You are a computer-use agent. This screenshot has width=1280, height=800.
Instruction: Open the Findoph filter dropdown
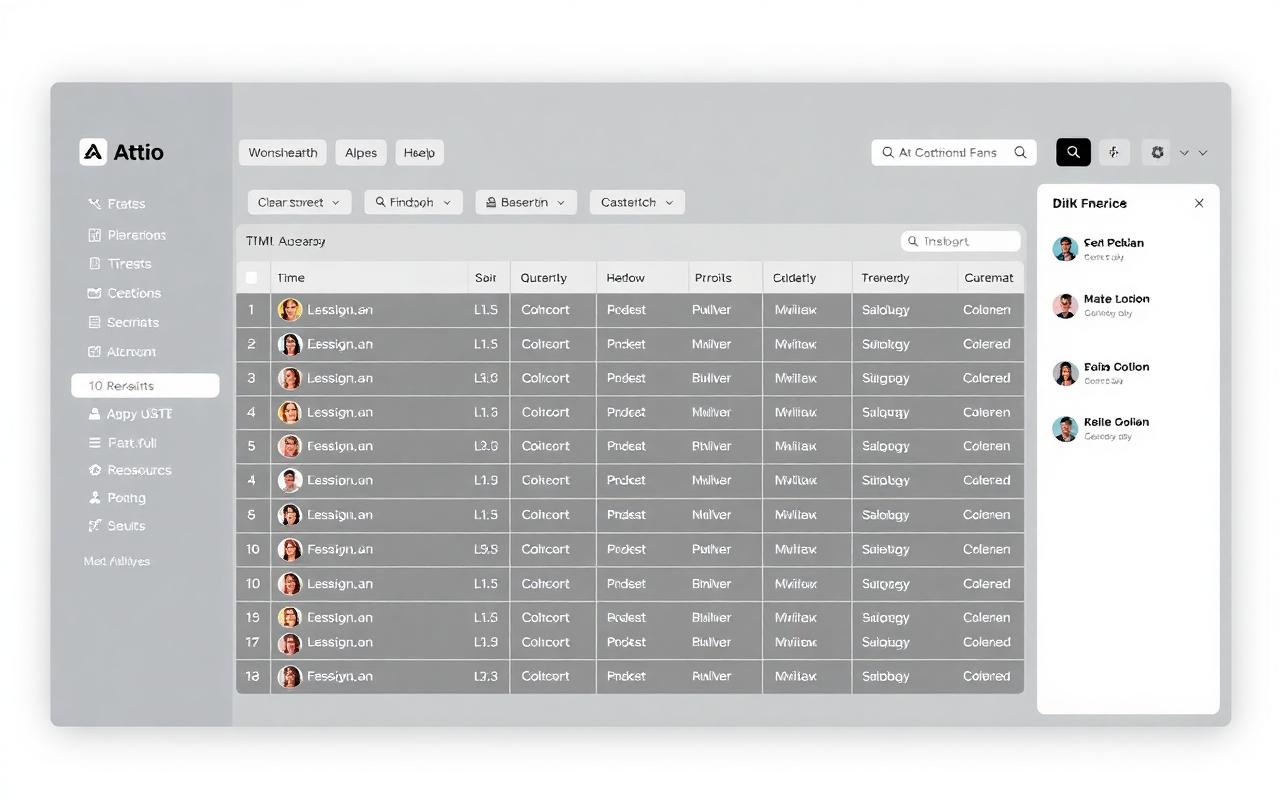pyautogui.click(x=413, y=202)
